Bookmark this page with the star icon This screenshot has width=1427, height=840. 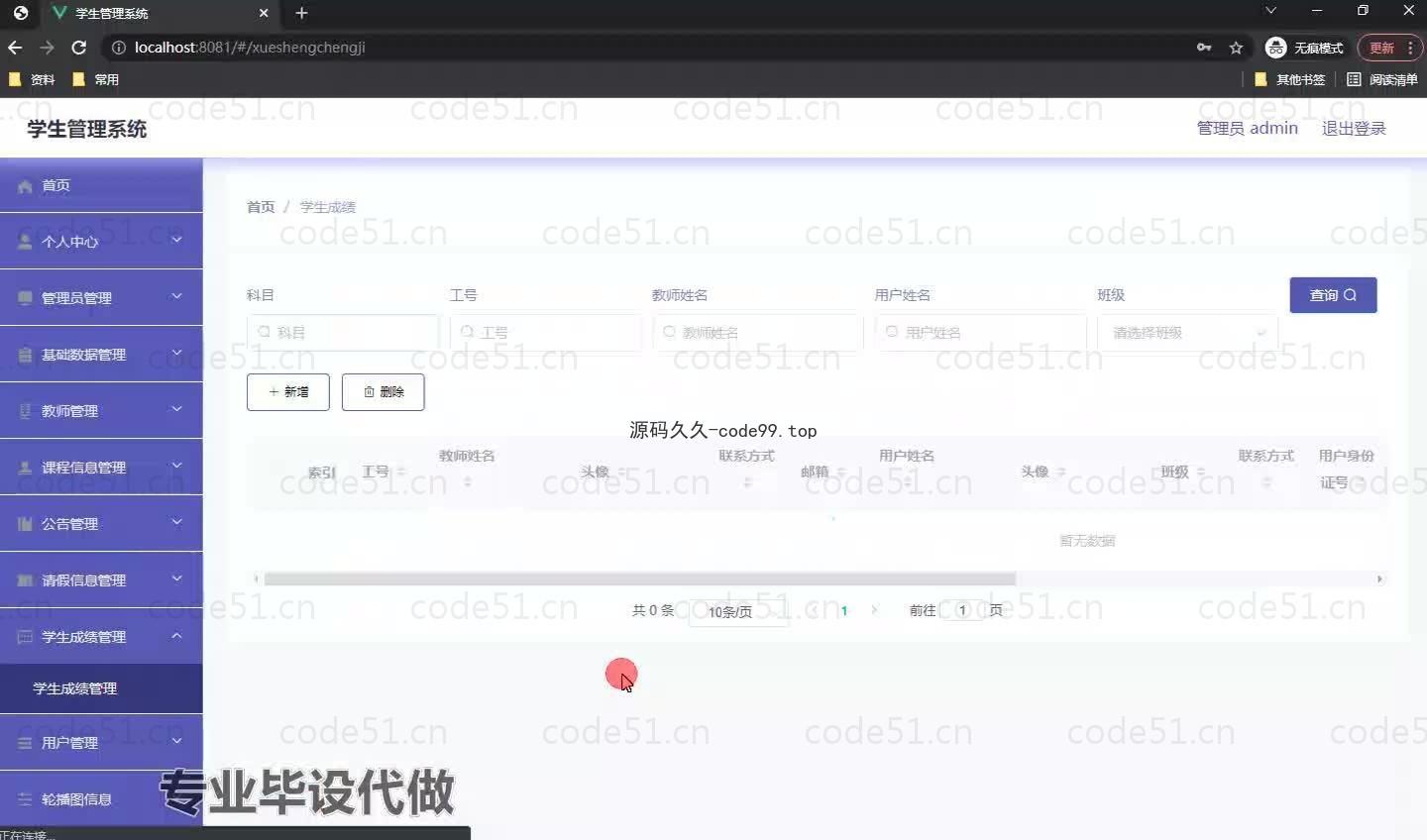(x=1236, y=48)
